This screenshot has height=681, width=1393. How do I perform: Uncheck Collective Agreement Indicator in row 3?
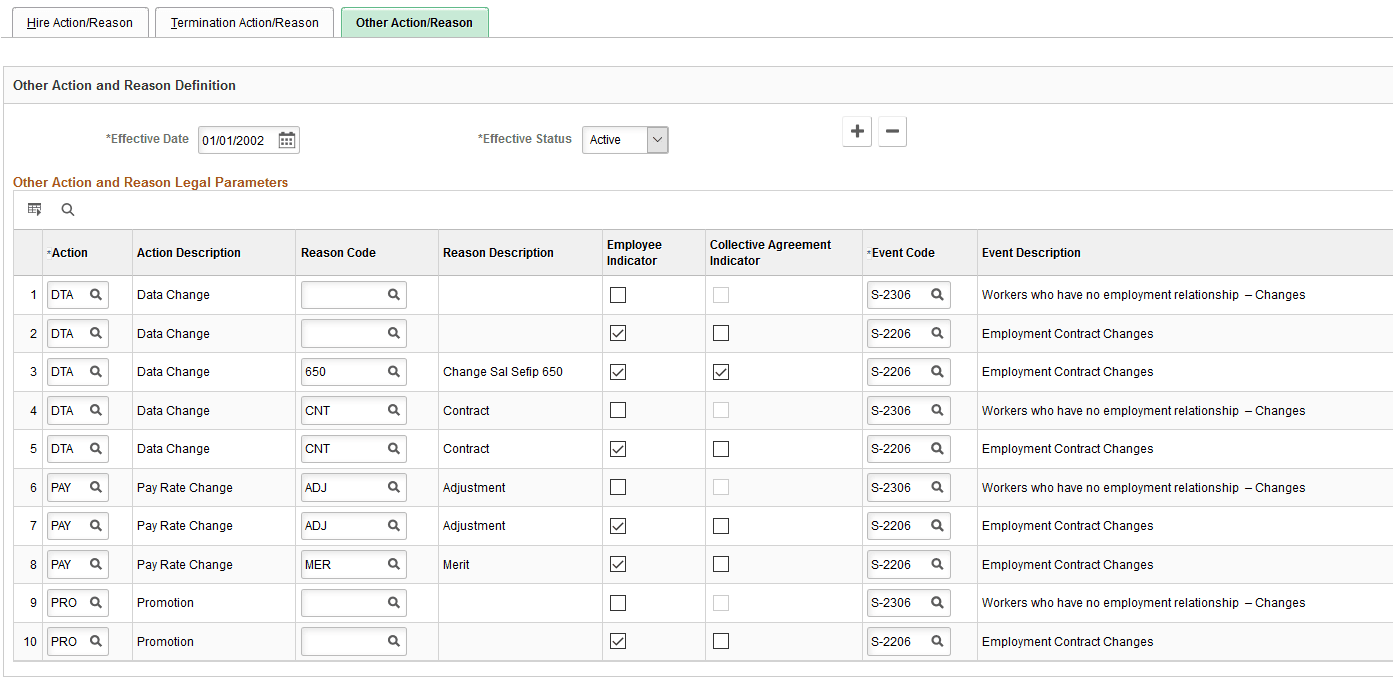[721, 372]
